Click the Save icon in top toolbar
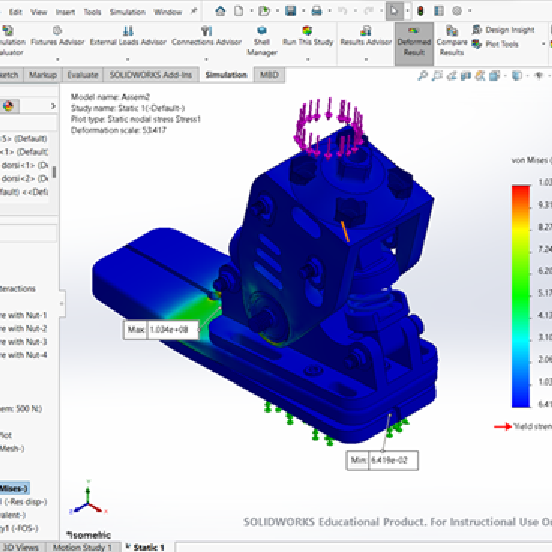This screenshot has width=552, height=552. click(x=290, y=11)
